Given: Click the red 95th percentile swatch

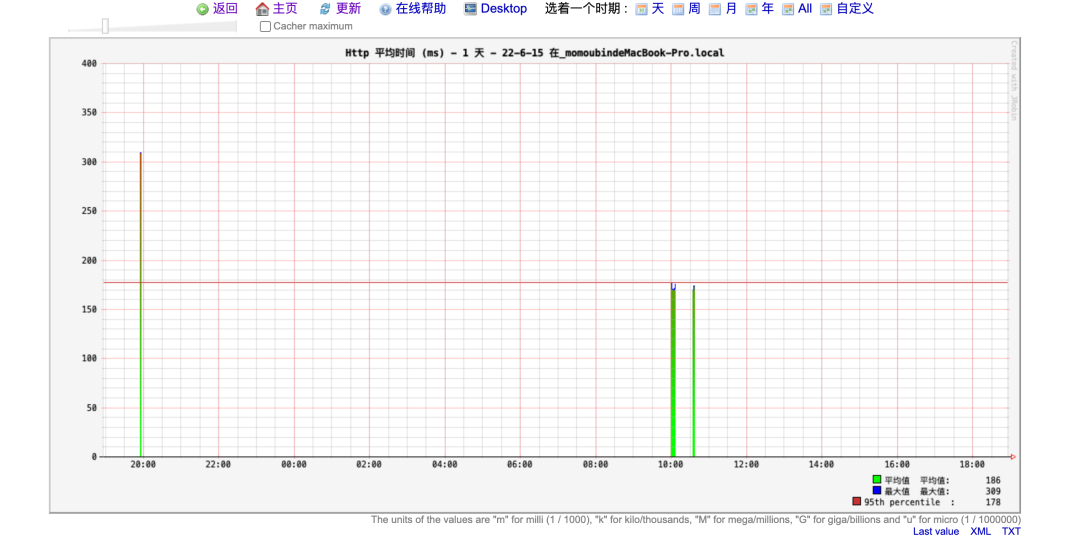Looking at the screenshot, I should click(857, 501).
